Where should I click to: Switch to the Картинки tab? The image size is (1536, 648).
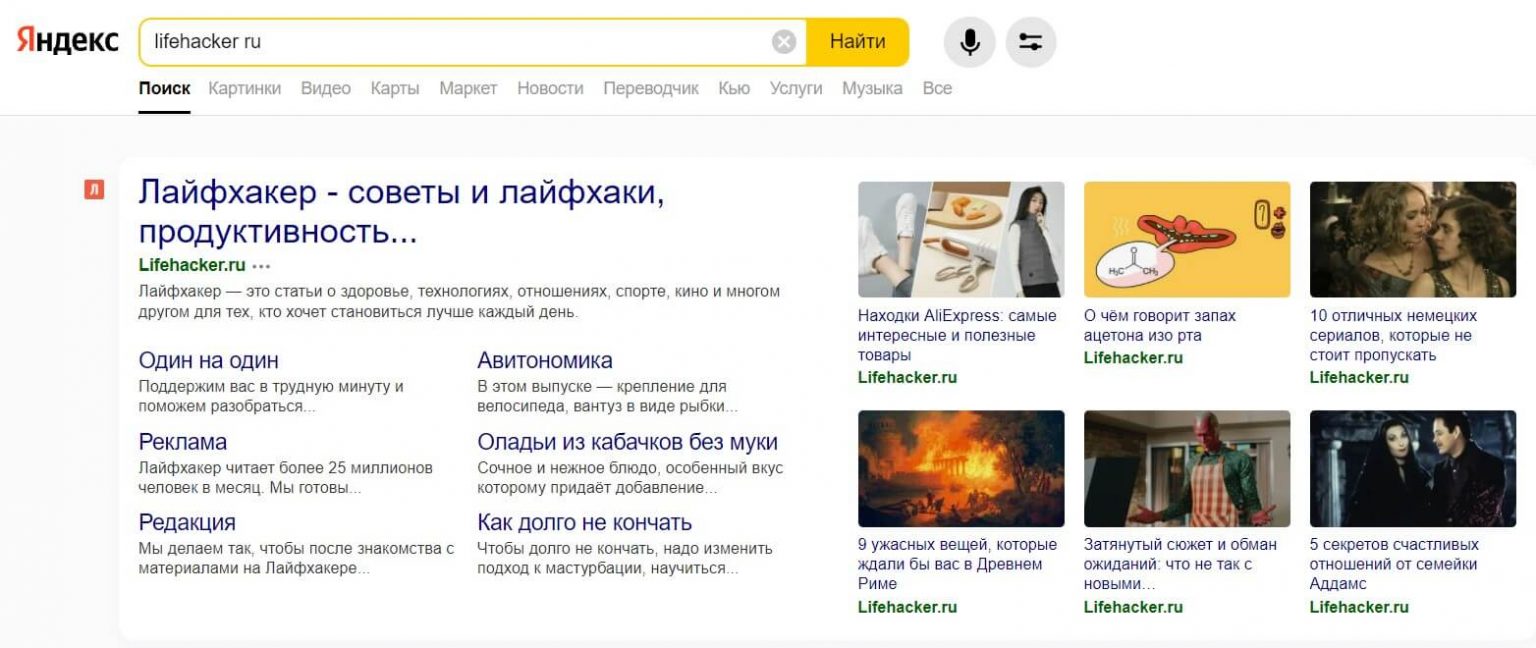tap(244, 88)
